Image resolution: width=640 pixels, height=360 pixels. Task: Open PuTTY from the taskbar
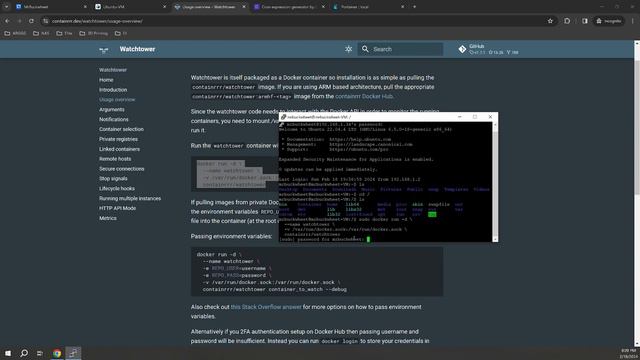tap(73, 353)
